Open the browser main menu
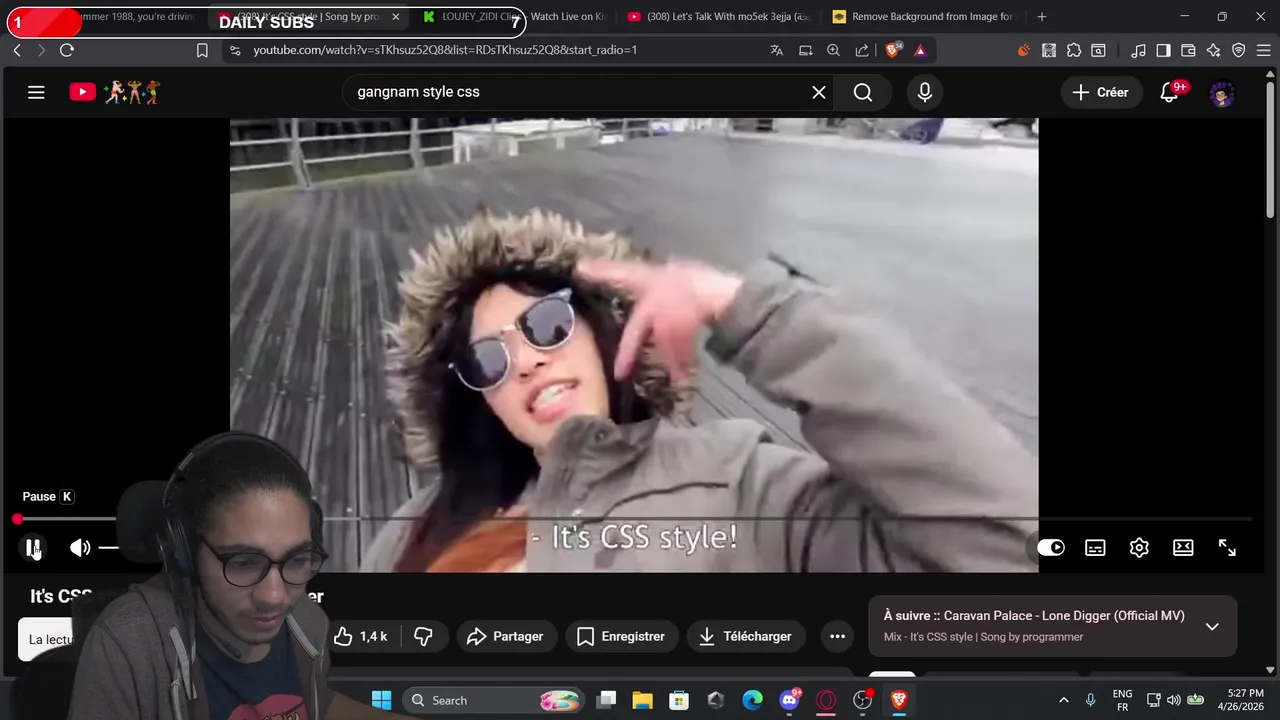1280x720 pixels. coord(1263,50)
